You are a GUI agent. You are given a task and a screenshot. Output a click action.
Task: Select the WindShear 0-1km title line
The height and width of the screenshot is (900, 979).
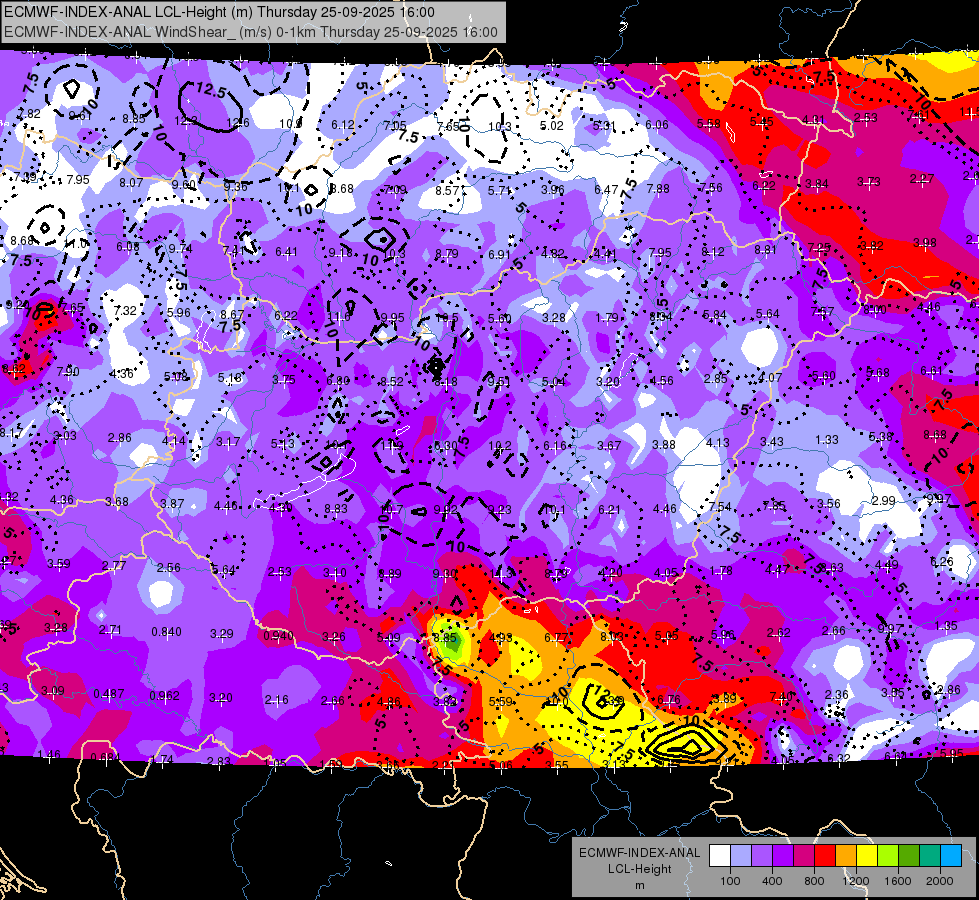250,32
